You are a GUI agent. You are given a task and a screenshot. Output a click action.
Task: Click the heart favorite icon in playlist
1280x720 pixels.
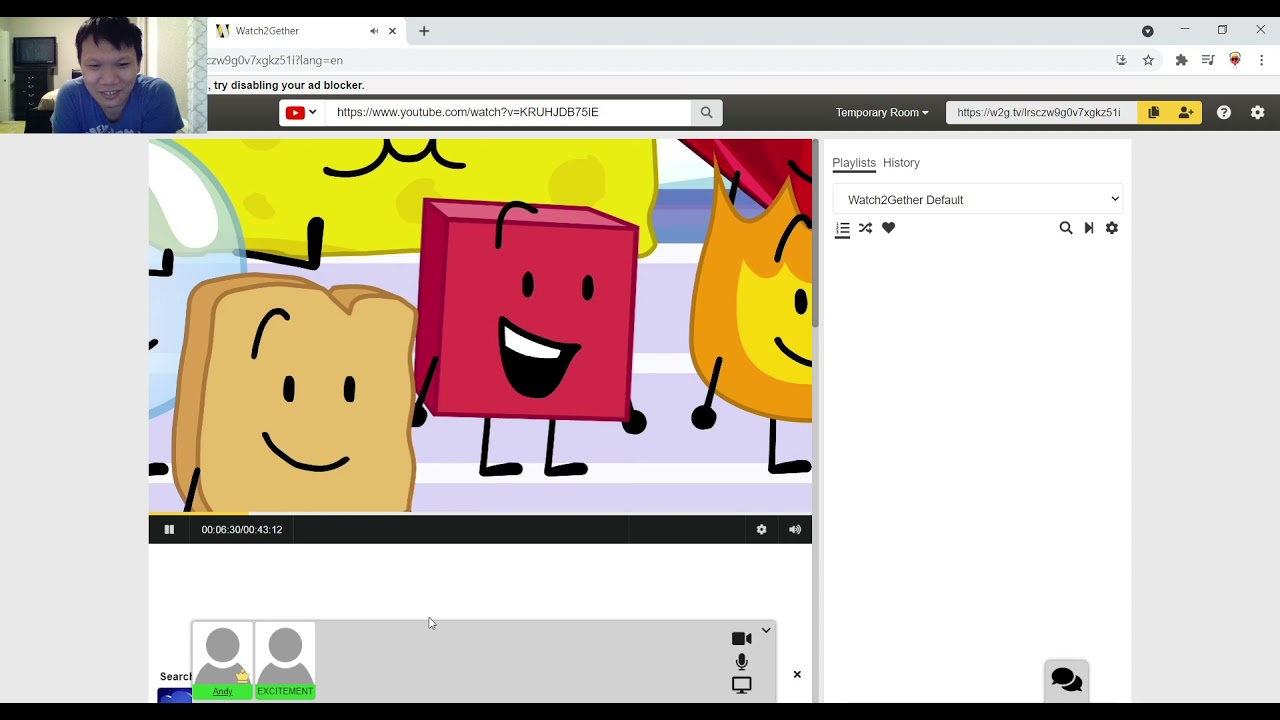[889, 228]
